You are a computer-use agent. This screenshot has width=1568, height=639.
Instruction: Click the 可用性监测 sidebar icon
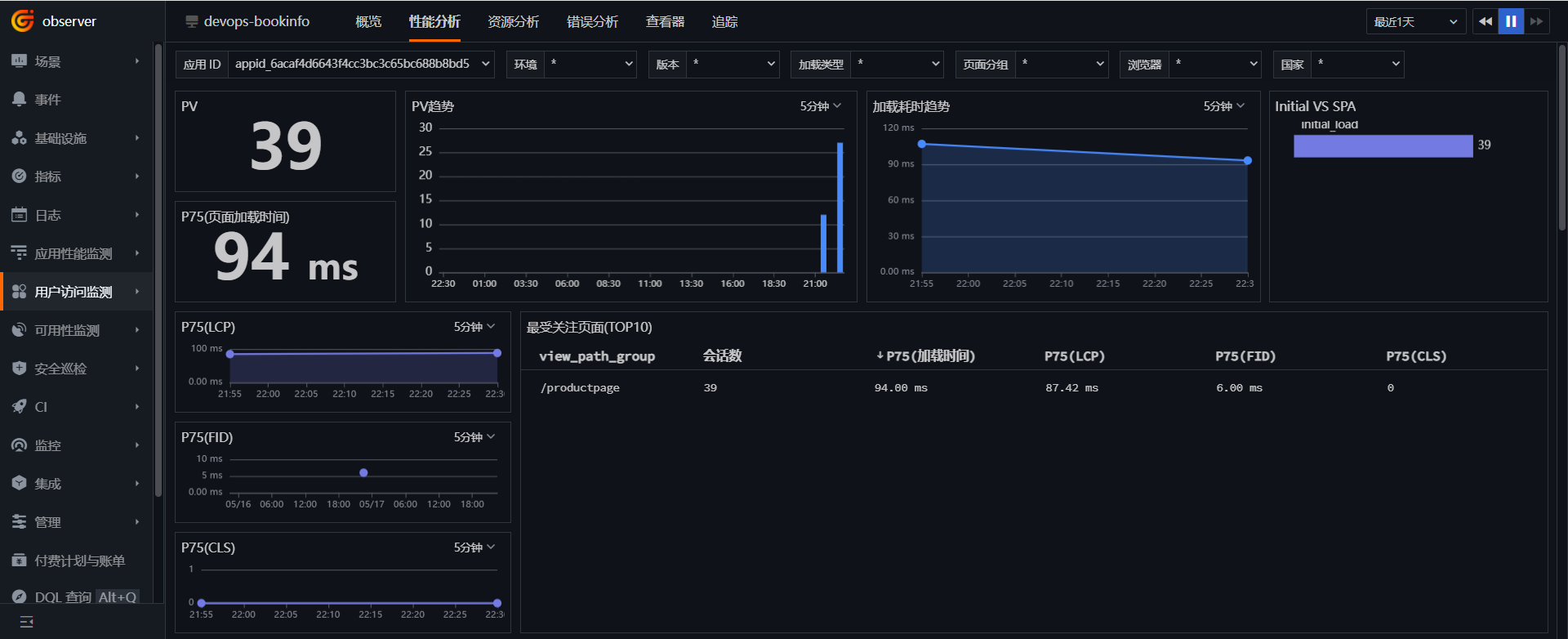(19, 330)
